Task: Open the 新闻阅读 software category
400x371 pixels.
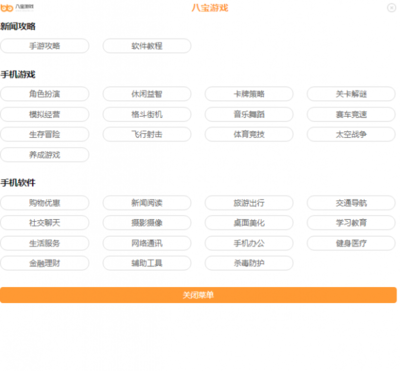Action: tap(147, 203)
